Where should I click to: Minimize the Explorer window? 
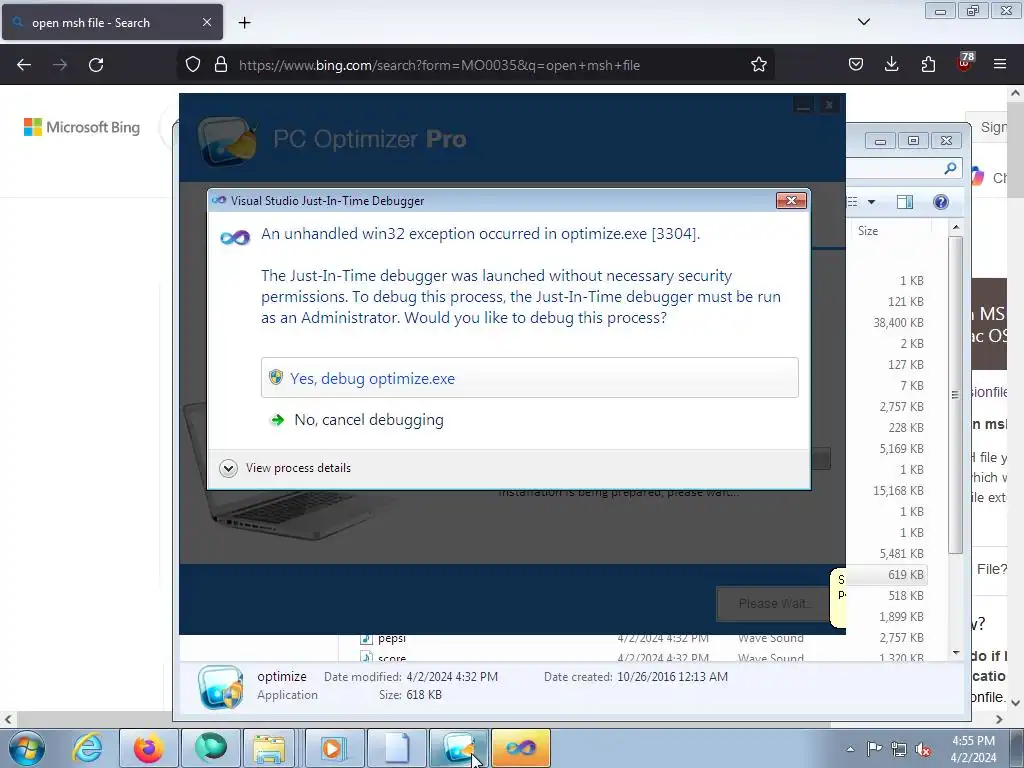pyautogui.click(x=880, y=141)
